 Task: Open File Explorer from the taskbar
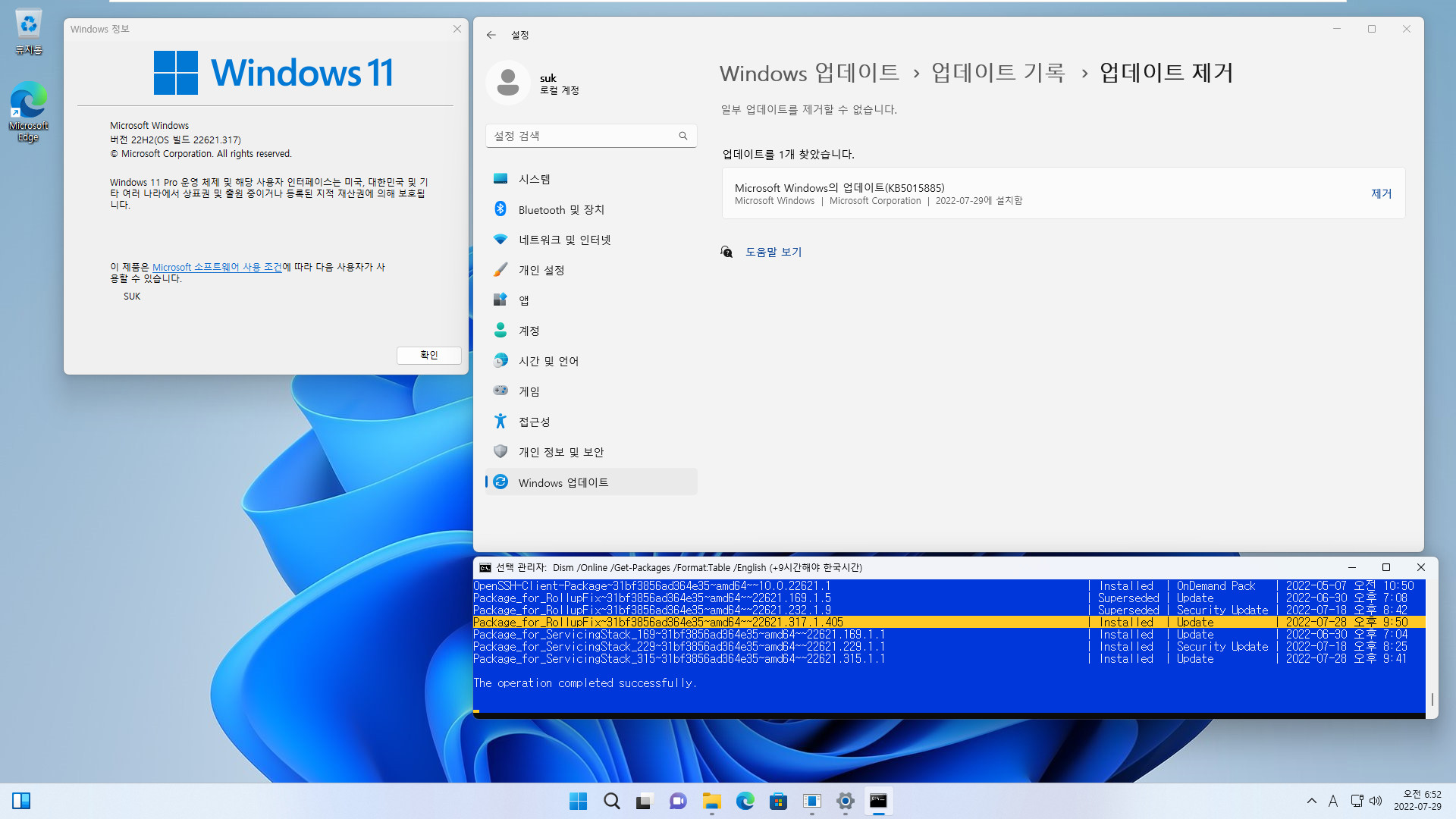pos(711,801)
